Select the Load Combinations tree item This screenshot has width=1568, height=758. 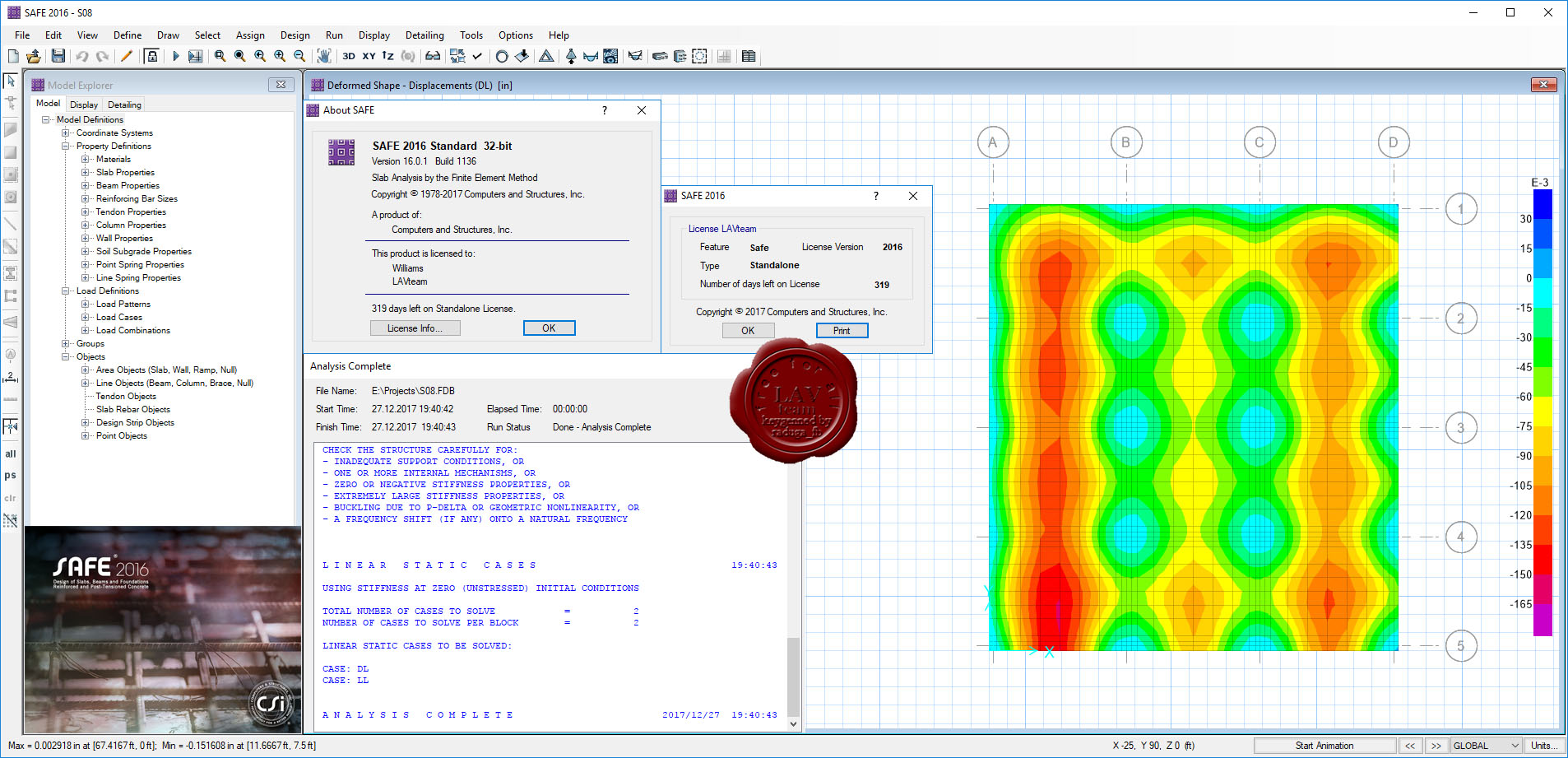(133, 330)
